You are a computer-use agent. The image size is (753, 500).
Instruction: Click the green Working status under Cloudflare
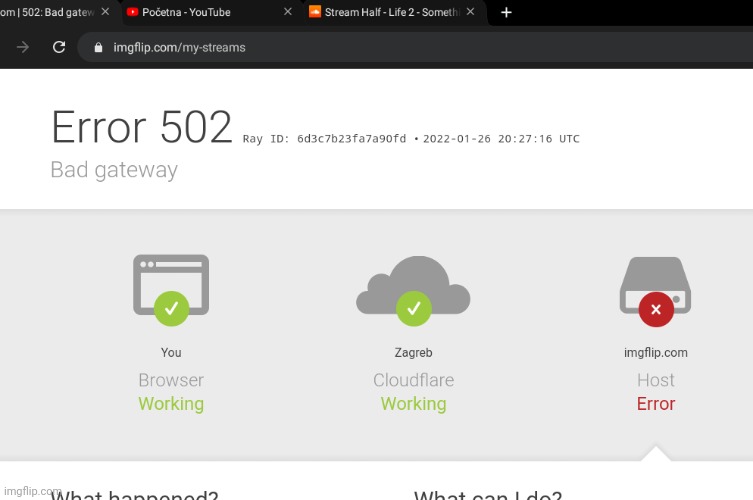point(413,404)
